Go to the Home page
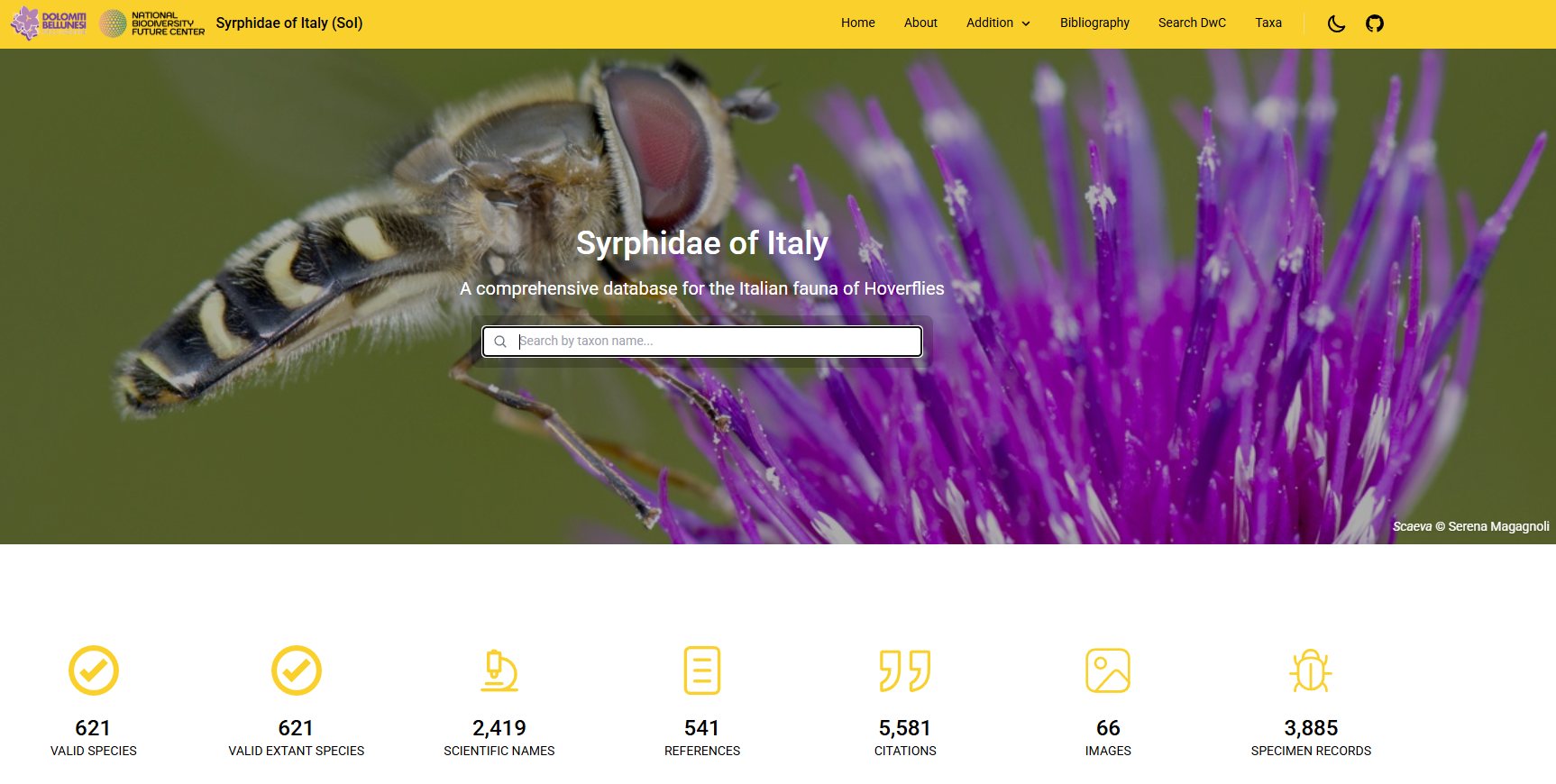Screen dimensions: 1556x784 click(858, 23)
